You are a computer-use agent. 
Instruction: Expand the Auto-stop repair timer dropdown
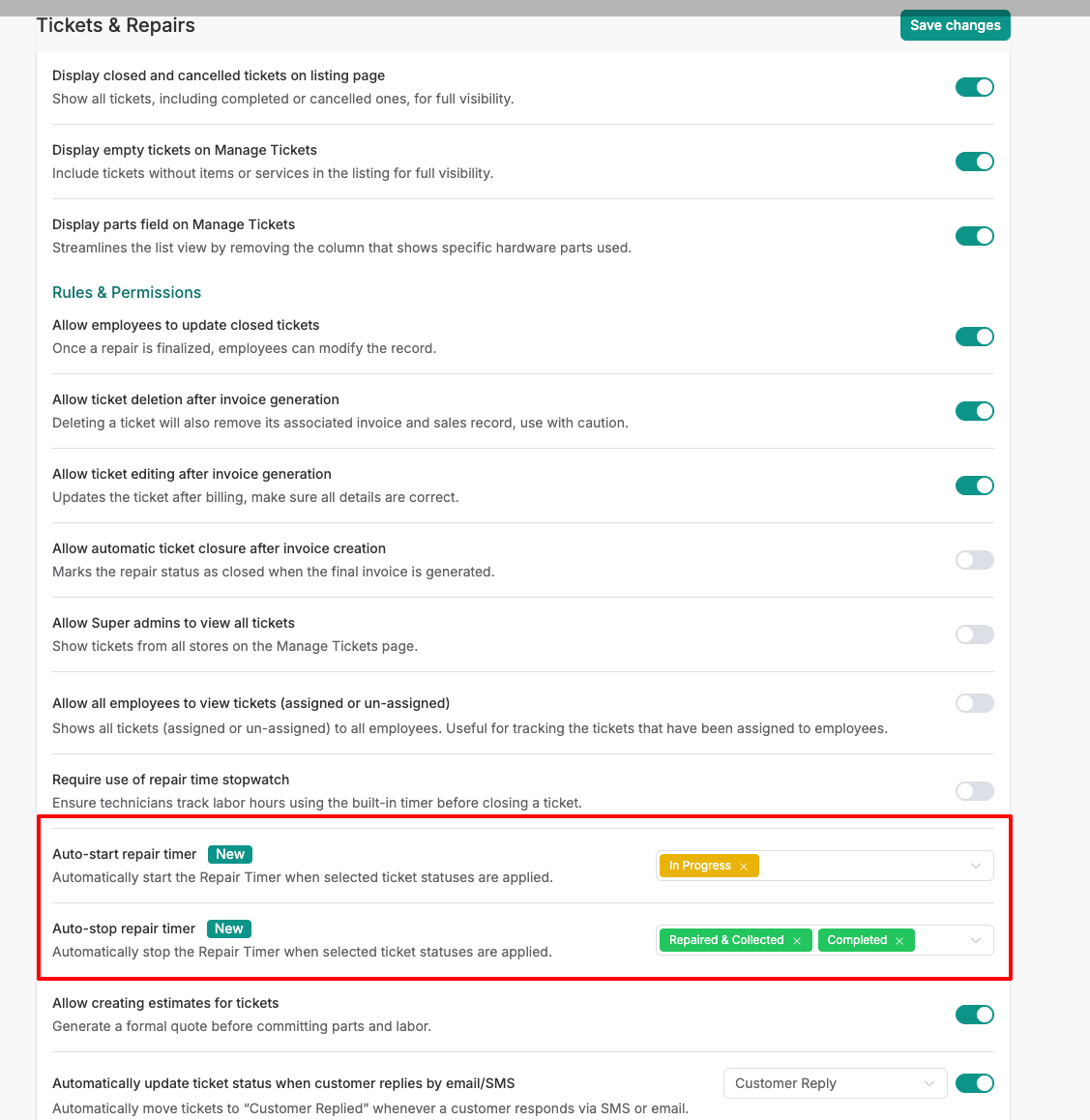(x=976, y=940)
